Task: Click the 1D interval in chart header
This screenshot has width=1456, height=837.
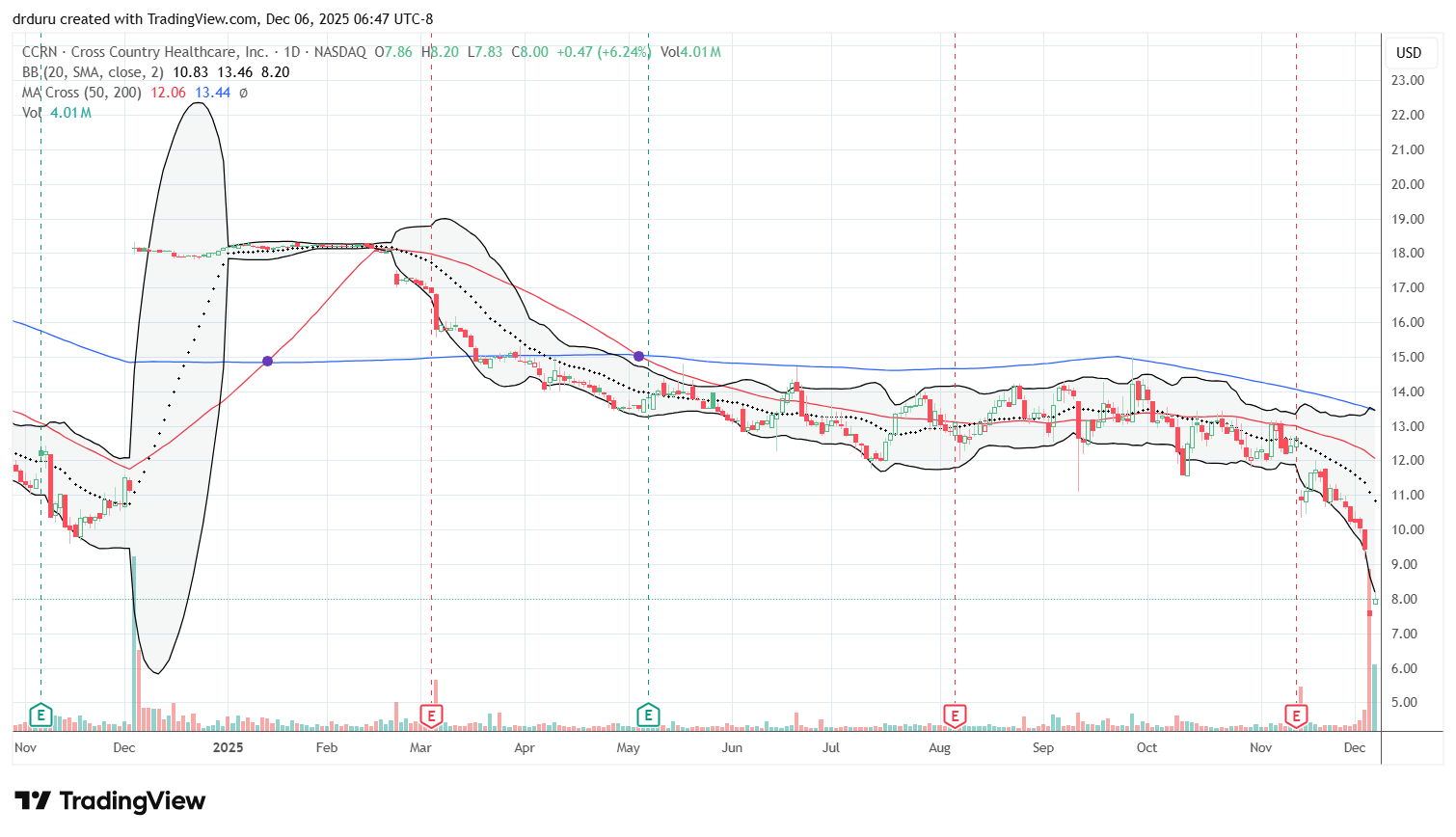Action: [289, 52]
